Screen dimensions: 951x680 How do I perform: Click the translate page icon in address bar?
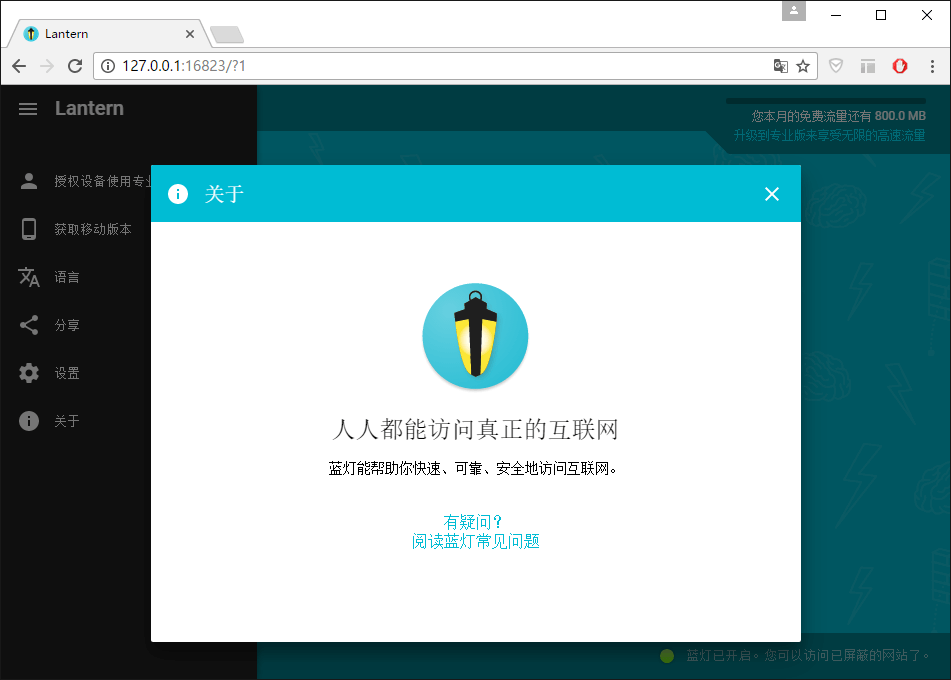pyautogui.click(x=781, y=66)
